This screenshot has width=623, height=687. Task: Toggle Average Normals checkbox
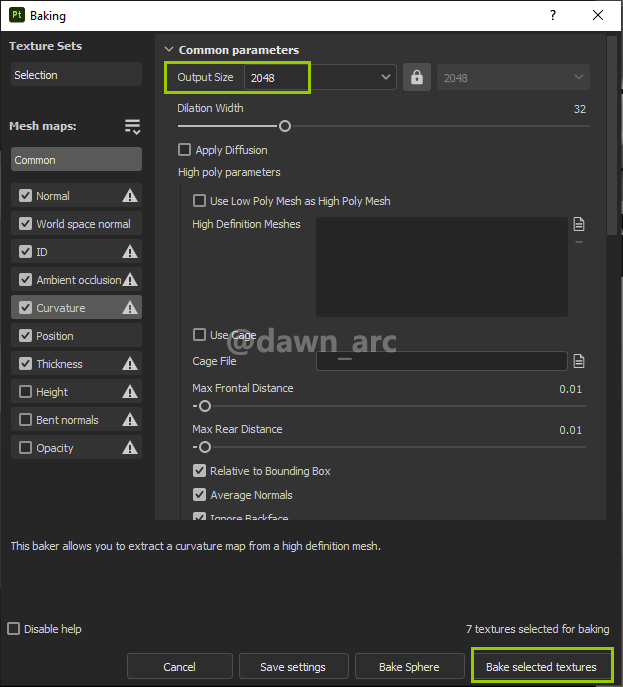coord(199,495)
